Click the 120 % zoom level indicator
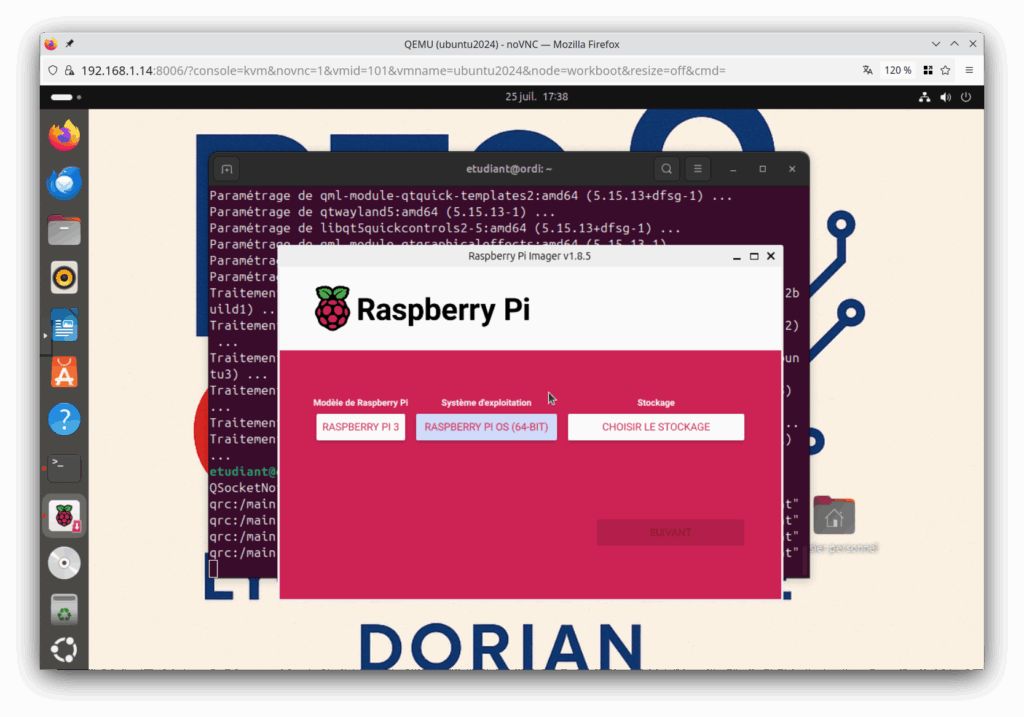 pos(898,70)
